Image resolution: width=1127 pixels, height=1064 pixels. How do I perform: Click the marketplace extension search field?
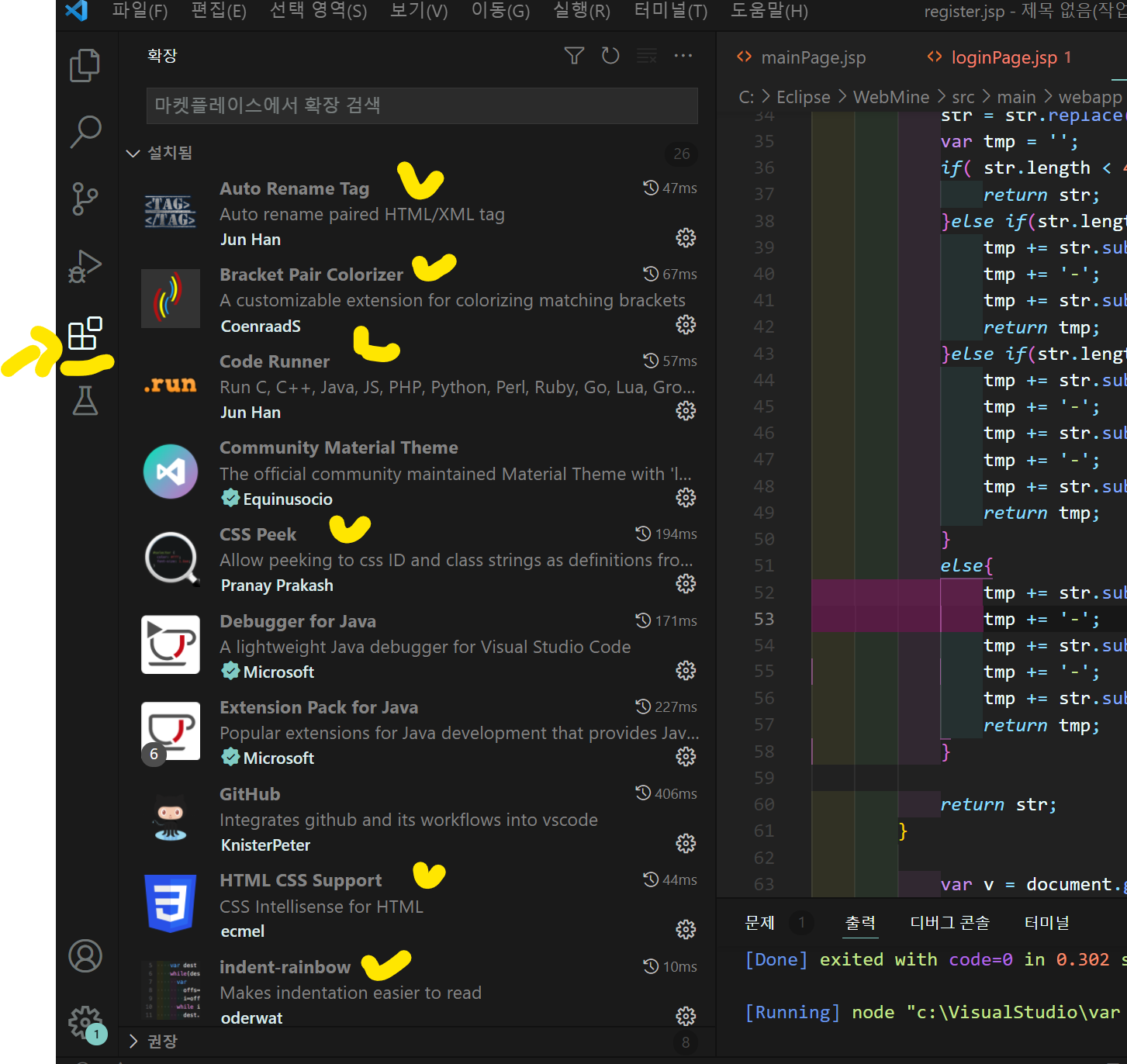(422, 105)
